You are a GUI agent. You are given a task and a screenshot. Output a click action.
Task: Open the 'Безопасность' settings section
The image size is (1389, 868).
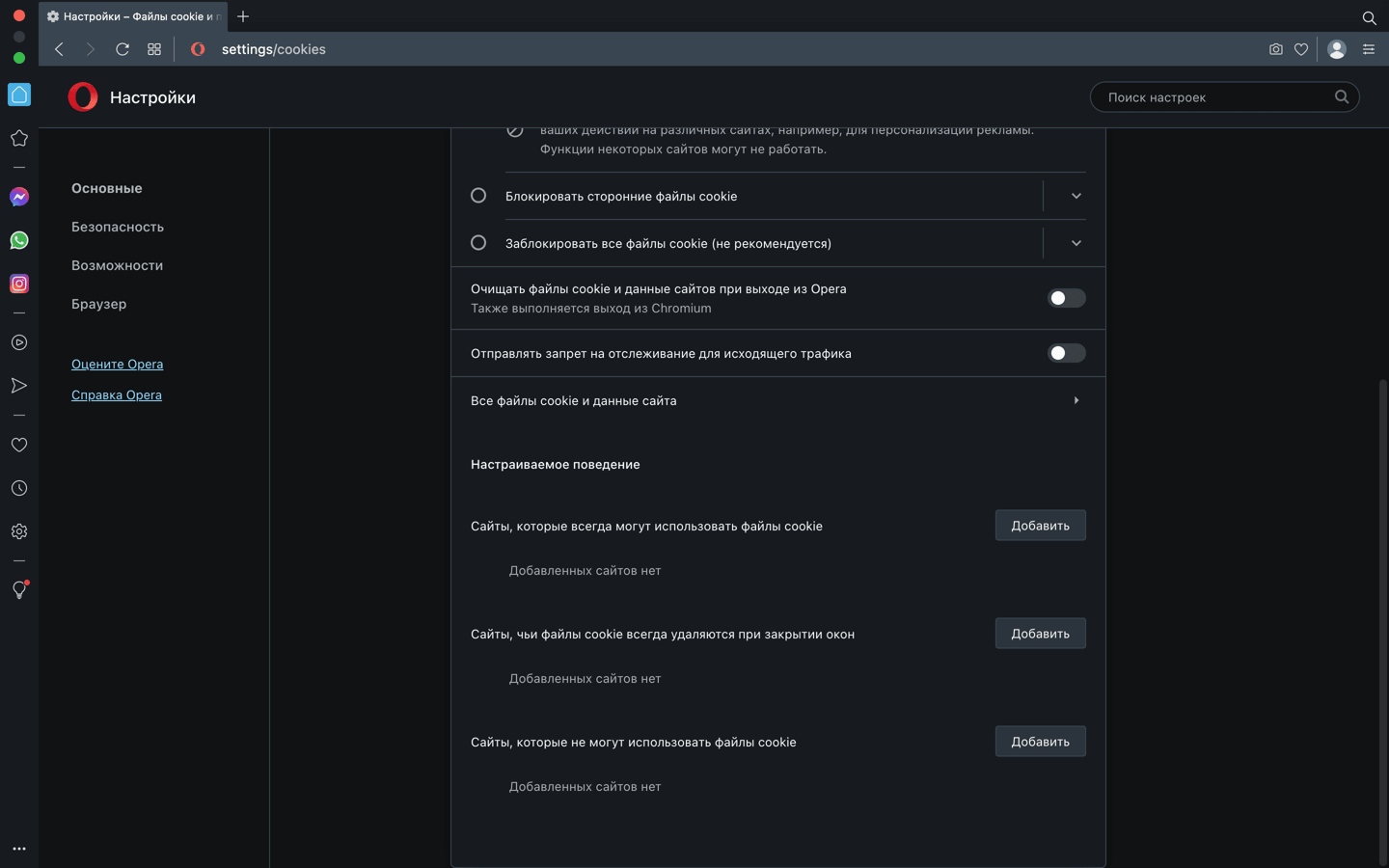pos(118,227)
